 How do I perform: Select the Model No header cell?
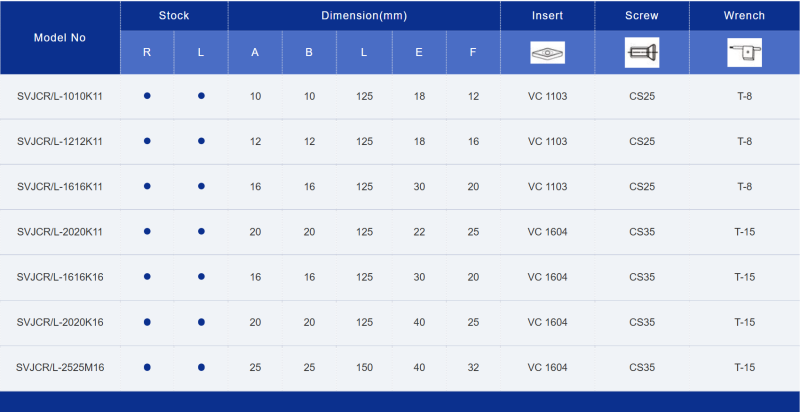pos(60,38)
